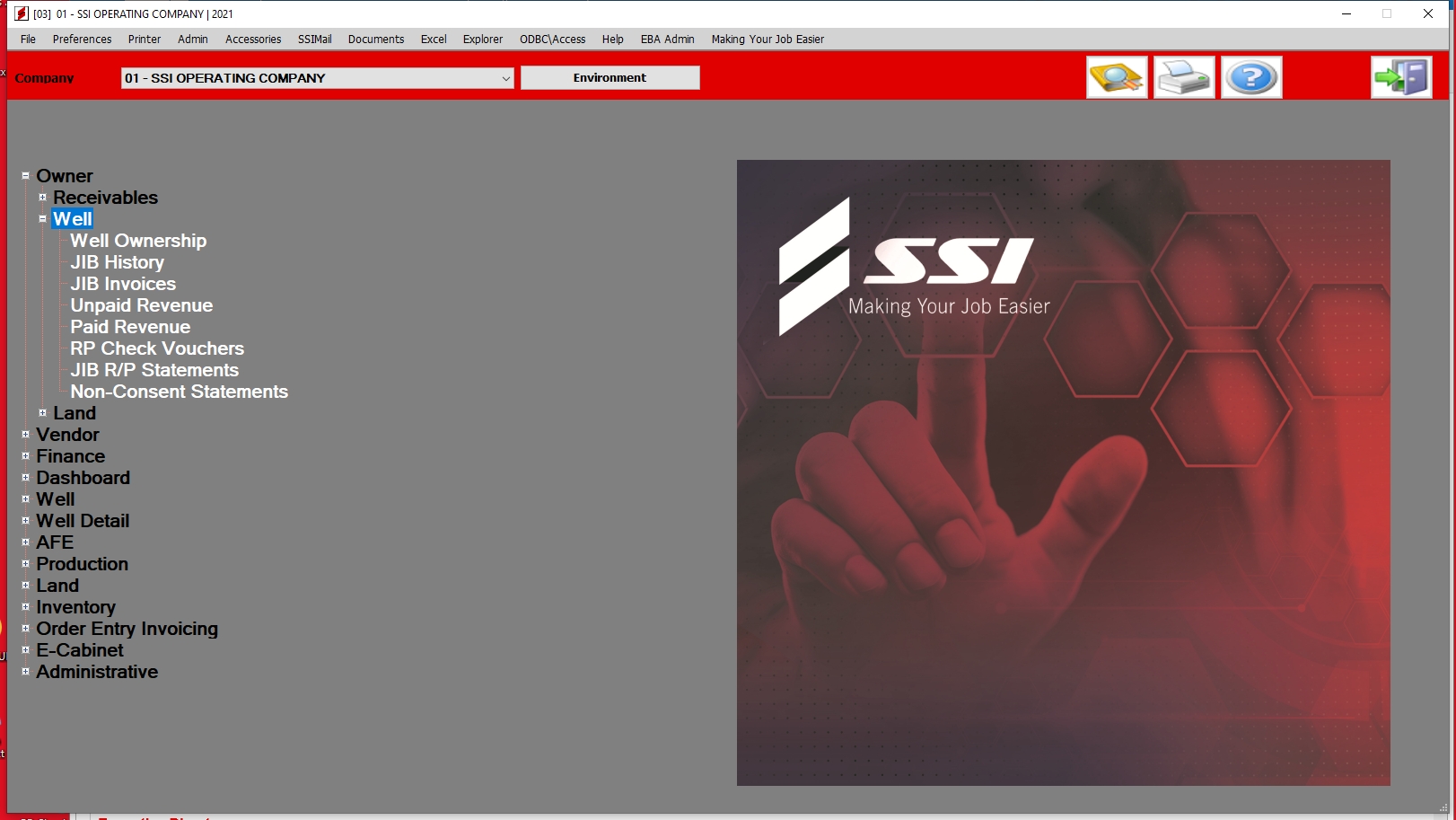
Task: Expand the Well Detail node
Action: (x=25, y=521)
